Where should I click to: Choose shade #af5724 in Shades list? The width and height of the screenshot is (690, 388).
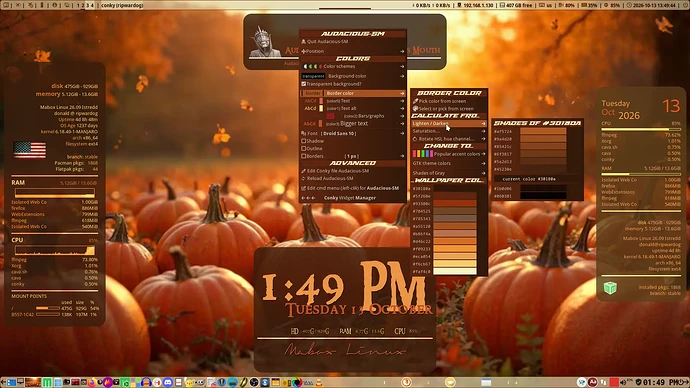tap(543, 131)
